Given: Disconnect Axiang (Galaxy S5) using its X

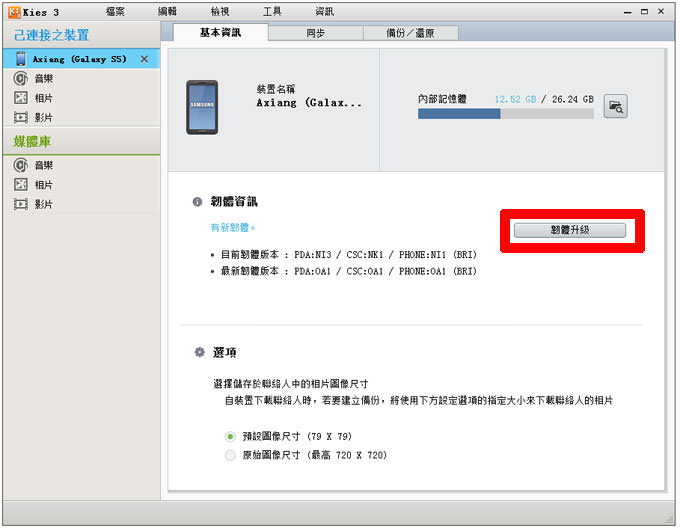Looking at the screenshot, I should (144, 59).
